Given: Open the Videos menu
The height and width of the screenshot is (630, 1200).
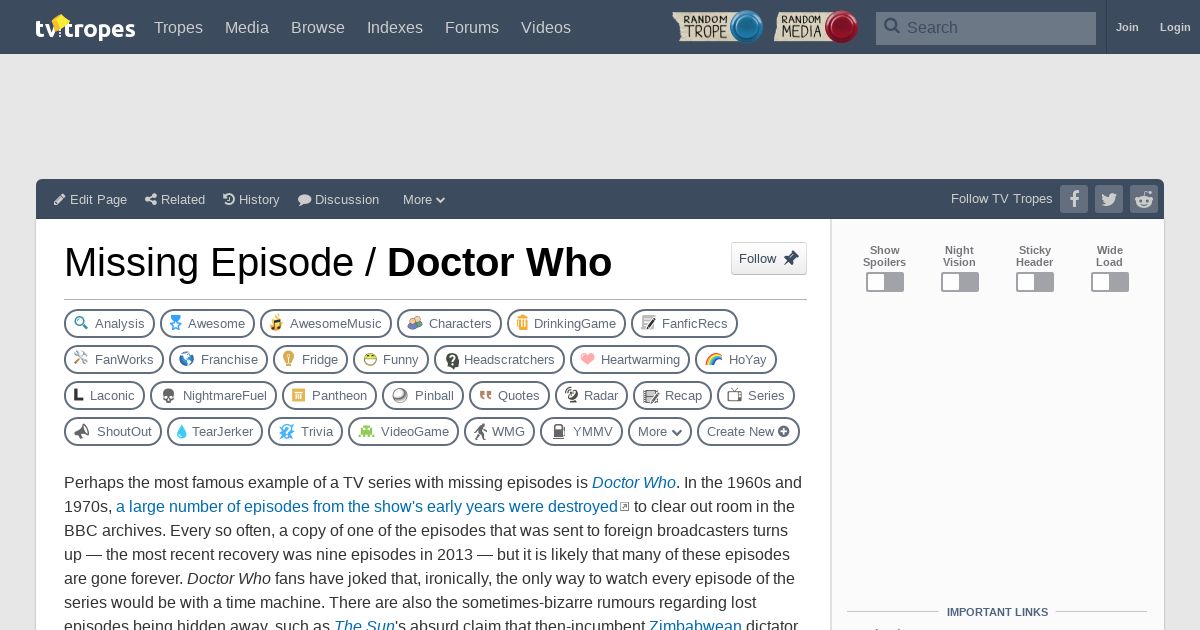Looking at the screenshot, I should click(546, 27).
